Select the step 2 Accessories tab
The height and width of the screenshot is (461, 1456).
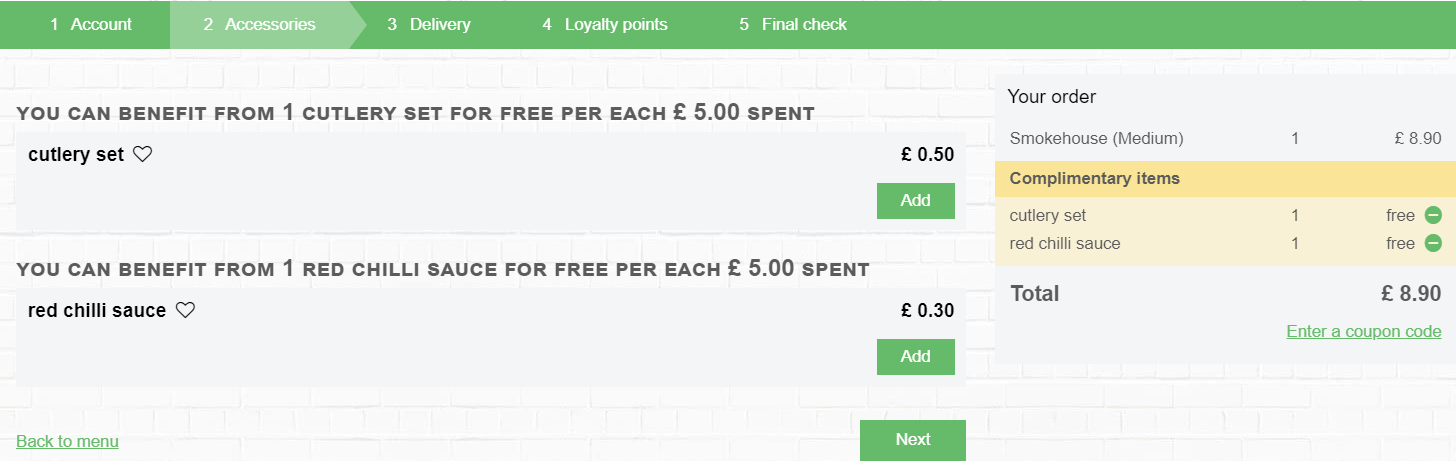pyautogui.click(x=260, y=24)
